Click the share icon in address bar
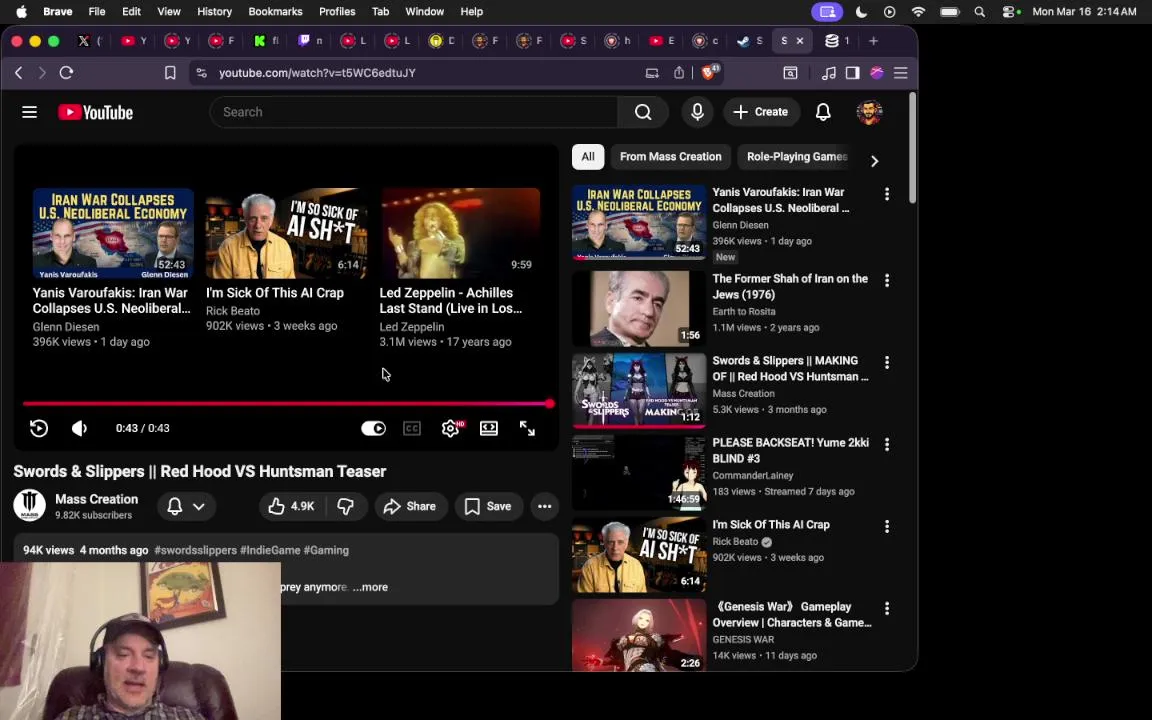This screenshot has height=720, width=1152. pos(679,72)
